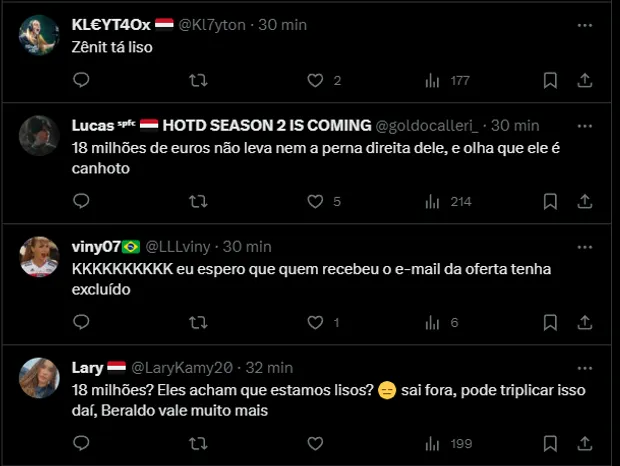This screenshot has width=620, height=466.
Task: Reply to Lucas's 18 milhões tweet
Action: 81,201
